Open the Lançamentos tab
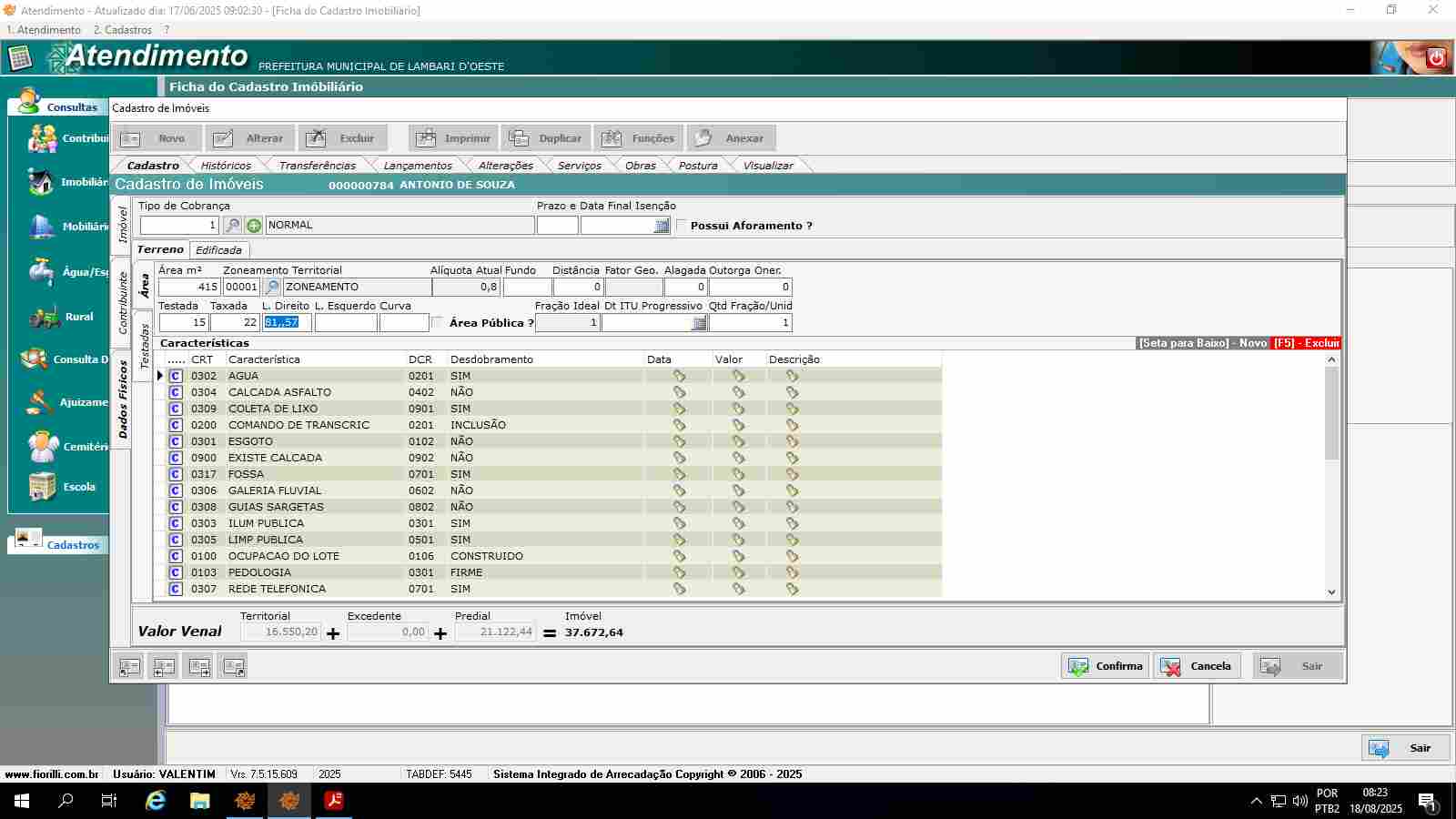Screen dimensions: 1456x819 417,166
